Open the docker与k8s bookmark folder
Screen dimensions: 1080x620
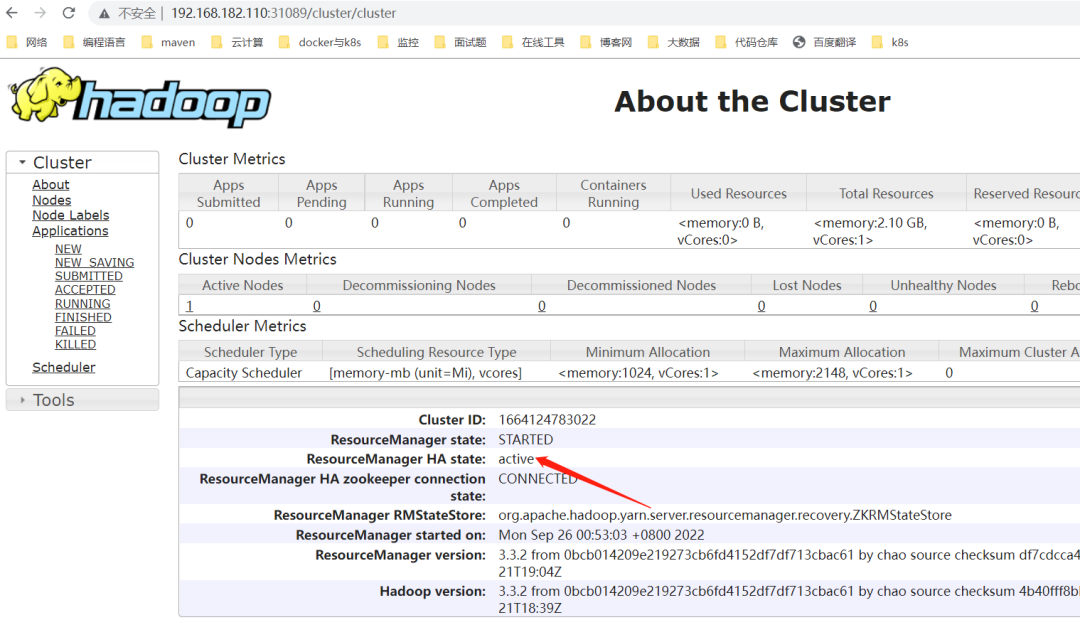pos(320,42)
